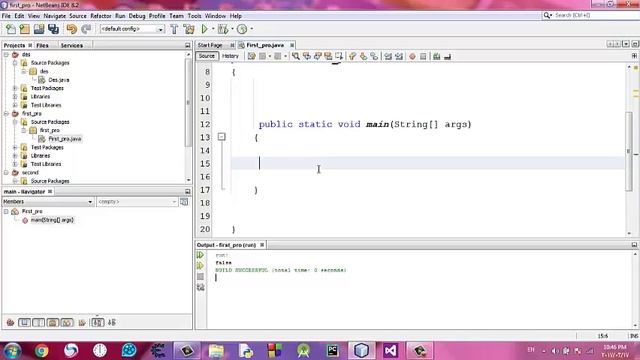Toggle Show Static Members filter in Navigator
The width and height of the screenshot is (640, 360).
39,322
